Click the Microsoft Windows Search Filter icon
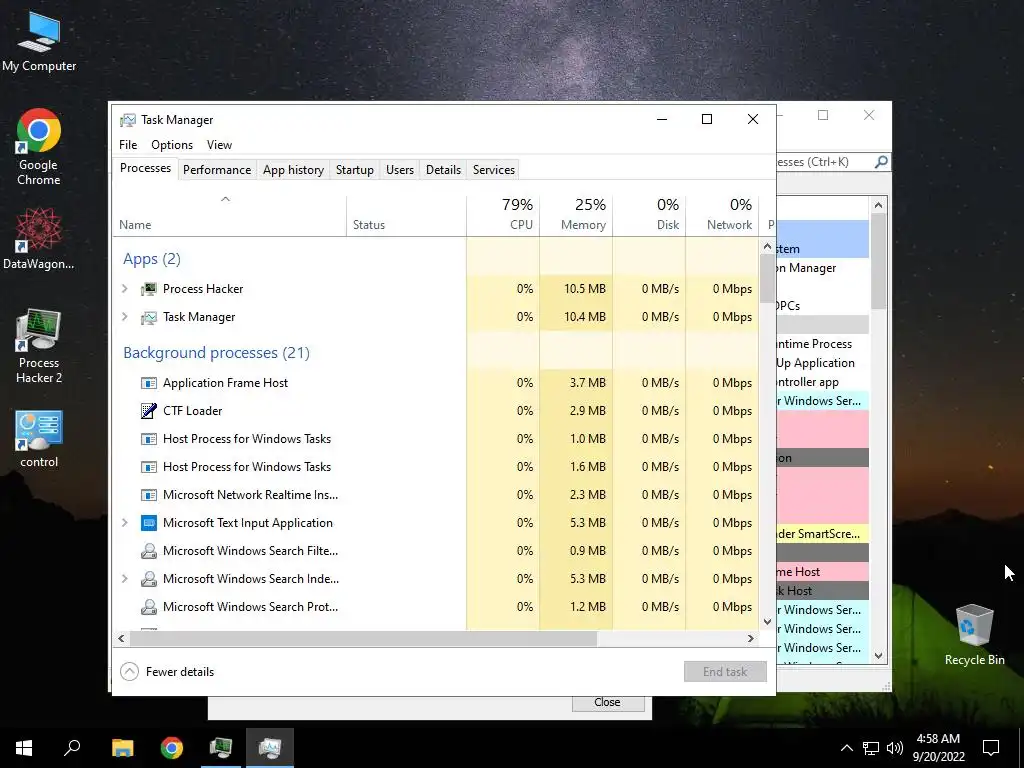 coord(149,551)
